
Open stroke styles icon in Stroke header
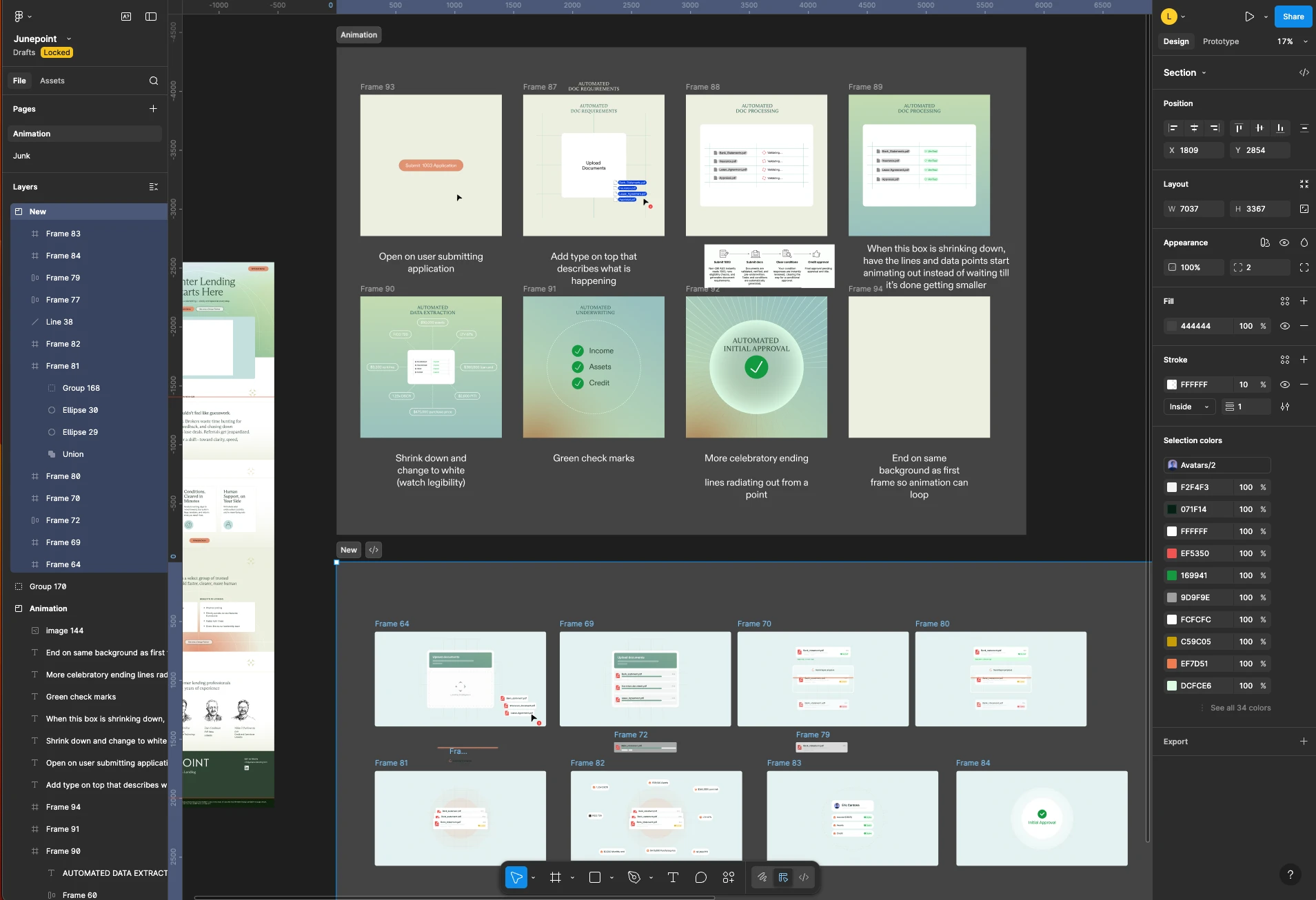pyautogui.click(x=1285, y=360)
